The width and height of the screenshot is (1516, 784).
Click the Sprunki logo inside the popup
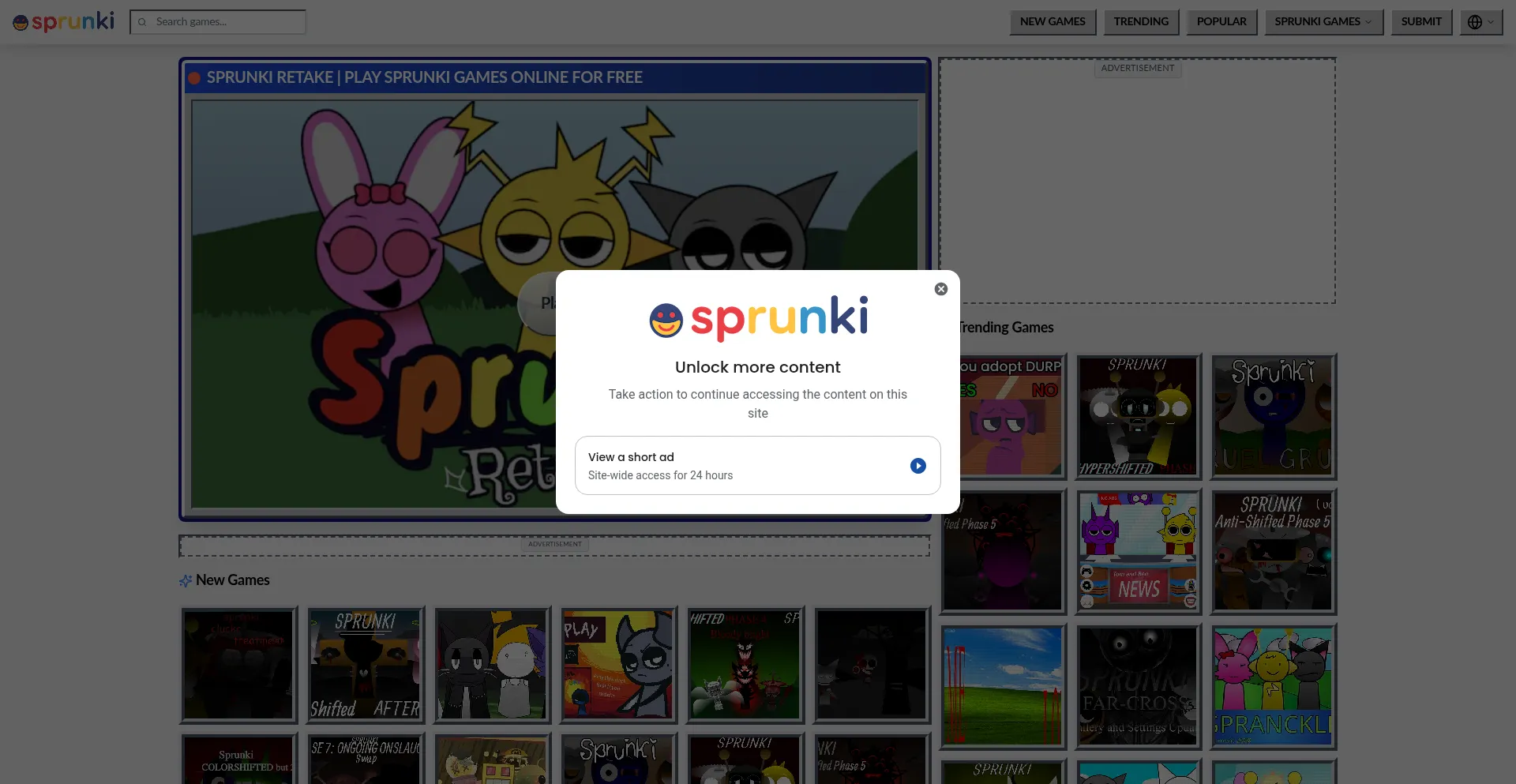[757, 317]
